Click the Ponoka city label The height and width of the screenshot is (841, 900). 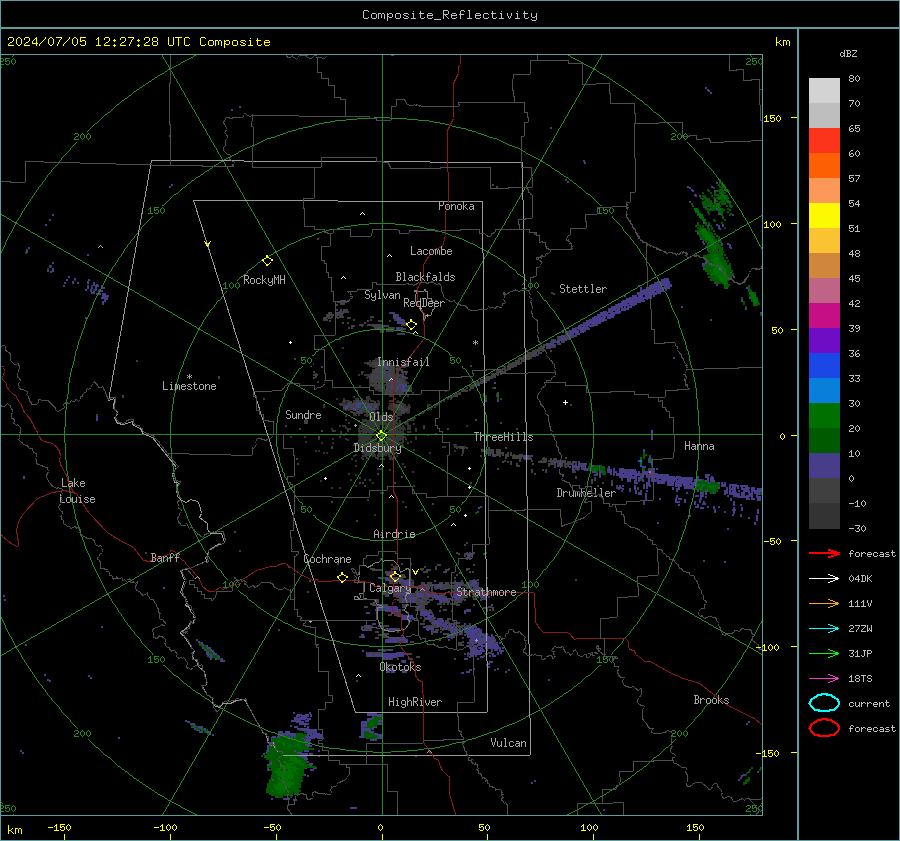[456, 206]
